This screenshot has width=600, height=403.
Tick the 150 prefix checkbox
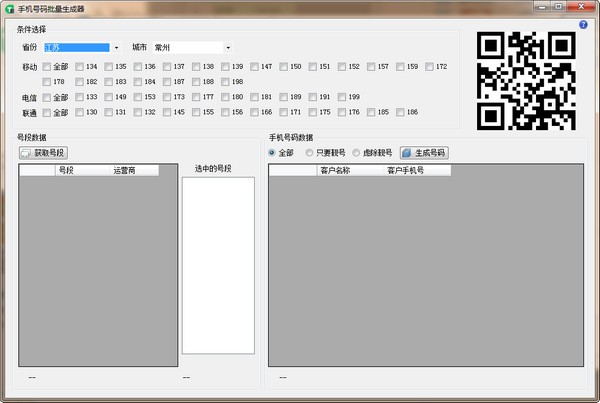(x=283, y=67)
